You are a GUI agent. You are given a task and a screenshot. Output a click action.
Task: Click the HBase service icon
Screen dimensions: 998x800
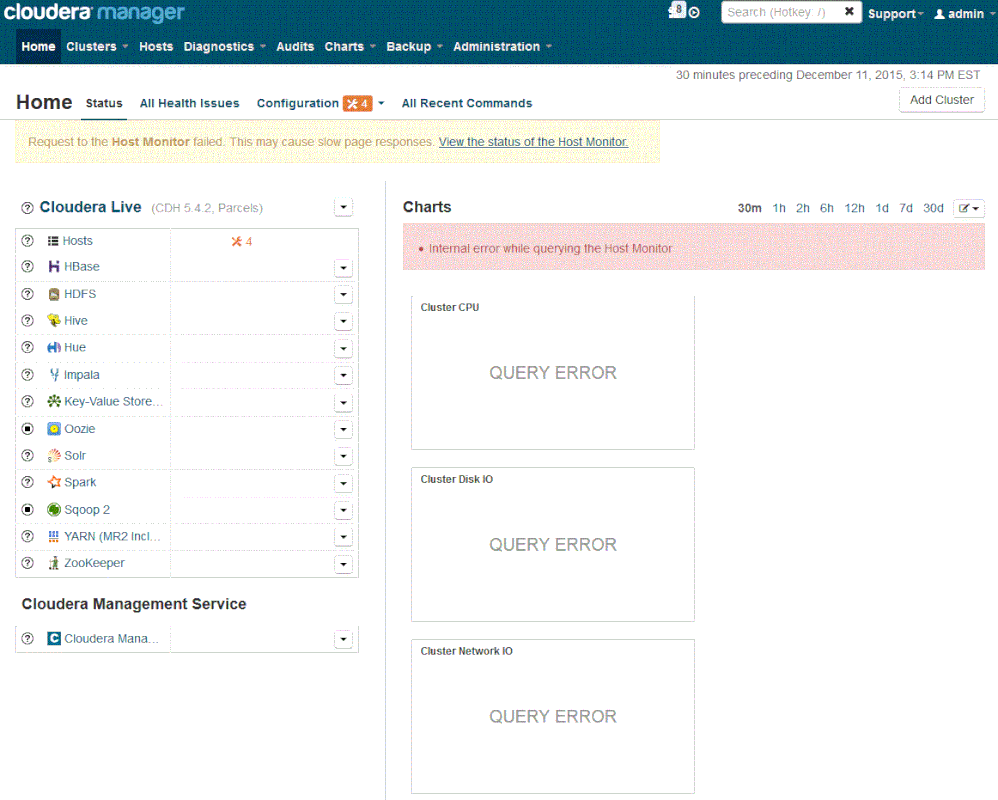tap(54, 267)
